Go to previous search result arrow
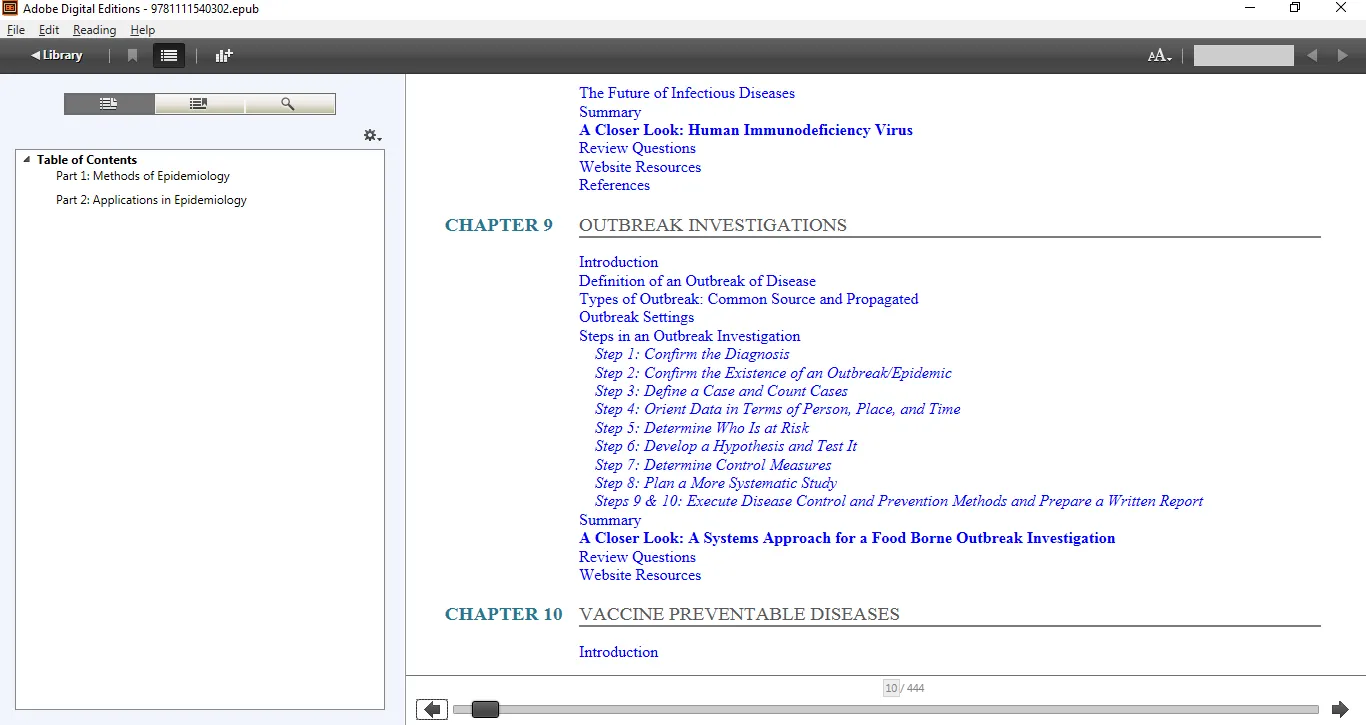Viewport: 1366px width, 725px height. click(x=1312, y=56)
